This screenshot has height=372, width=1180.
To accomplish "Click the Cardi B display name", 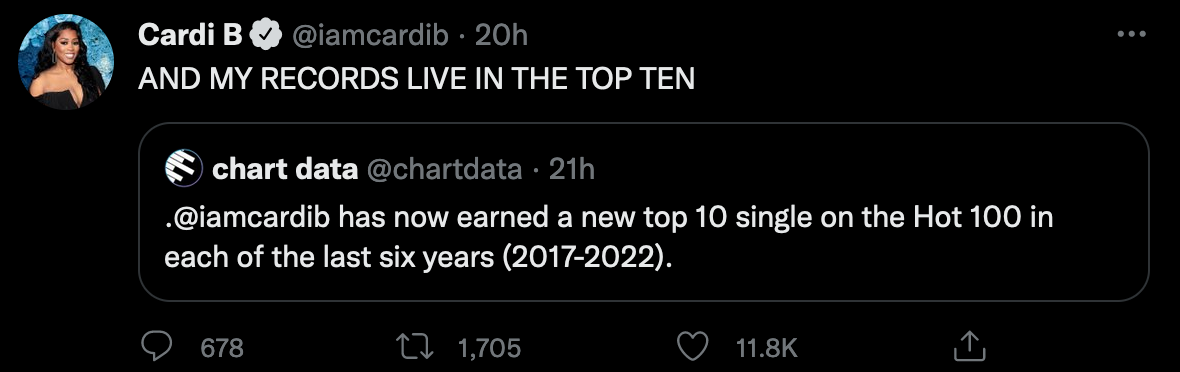I will 190,35.
